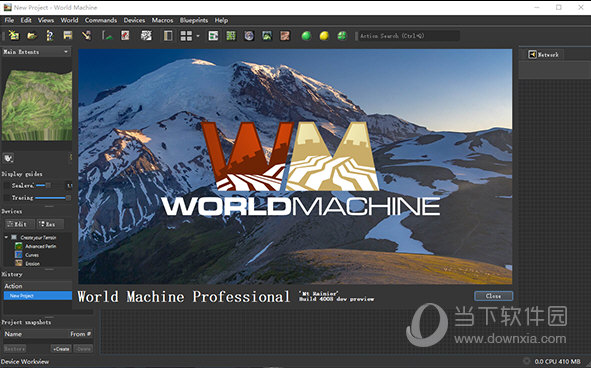Click the green terrain profile graph icon
This screenshot has width=591, height=368.
(107, 35)
